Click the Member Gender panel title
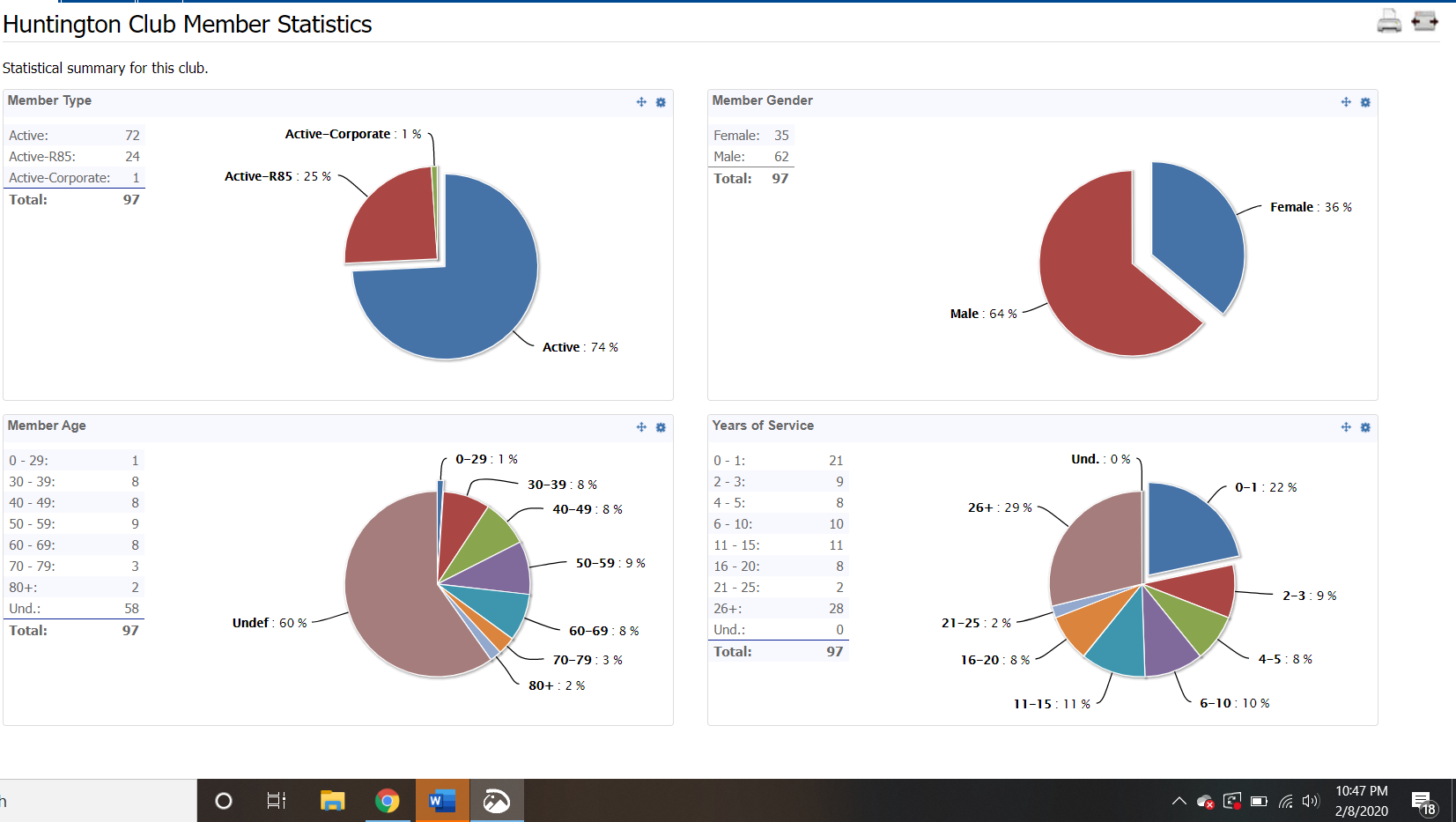The image size is (1456, 822). (x=762, y=100)
